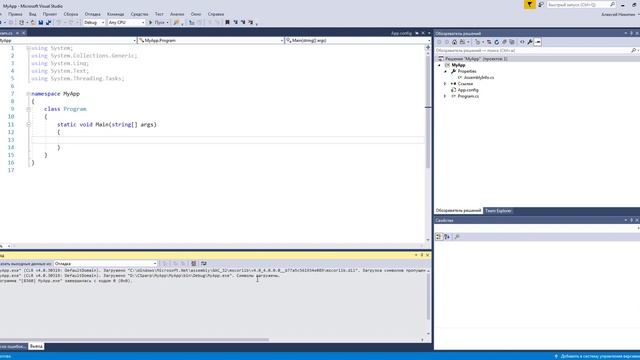Click Add to source control in status bar

(x=597, y=356)
